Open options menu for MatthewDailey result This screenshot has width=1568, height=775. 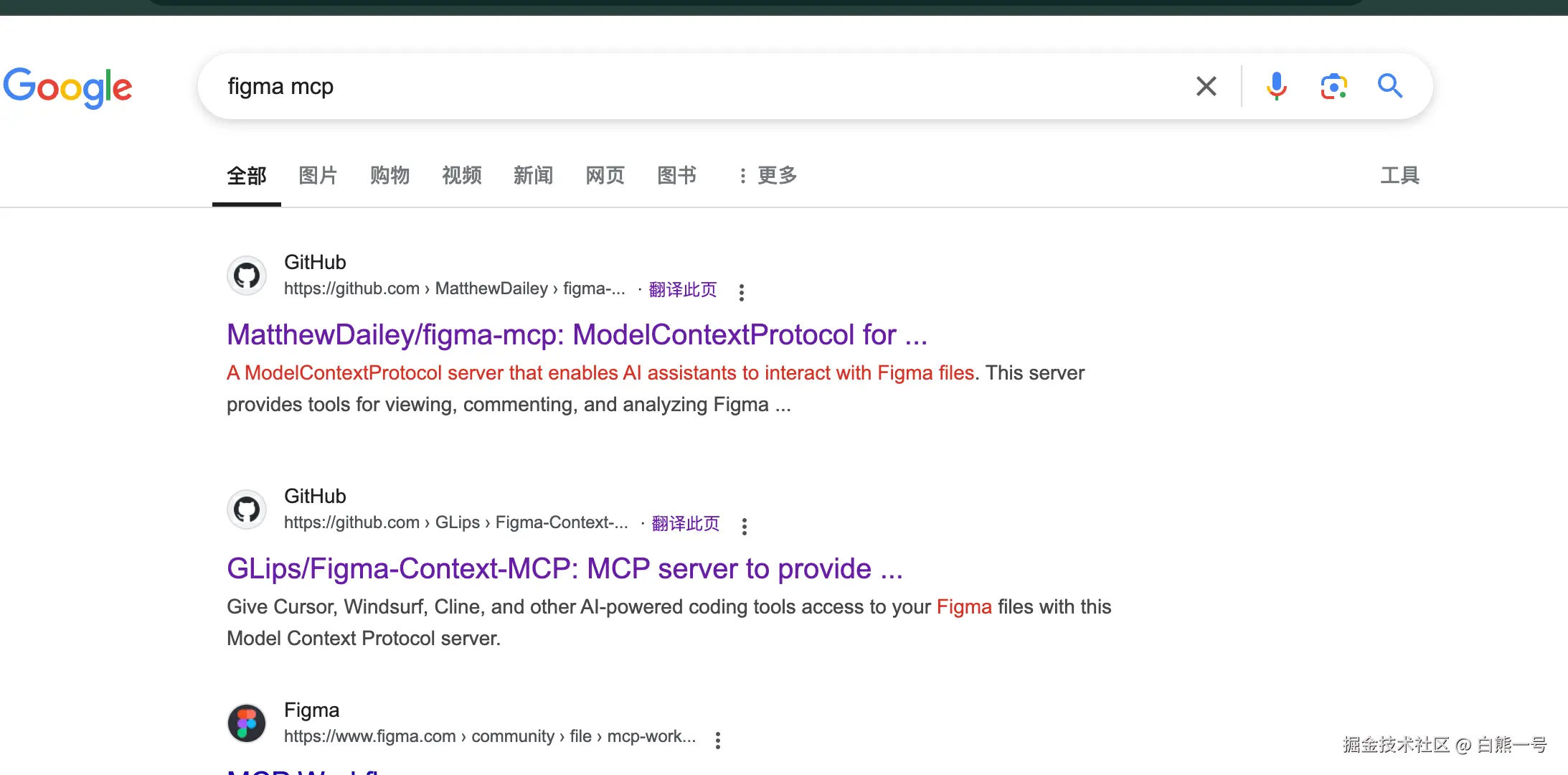[x=741, y=292]
